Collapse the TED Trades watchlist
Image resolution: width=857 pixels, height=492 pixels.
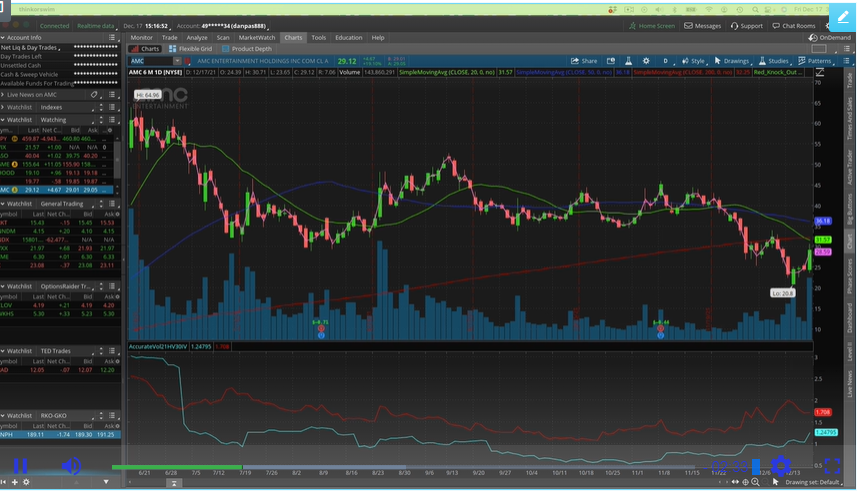tap(3, 351)
